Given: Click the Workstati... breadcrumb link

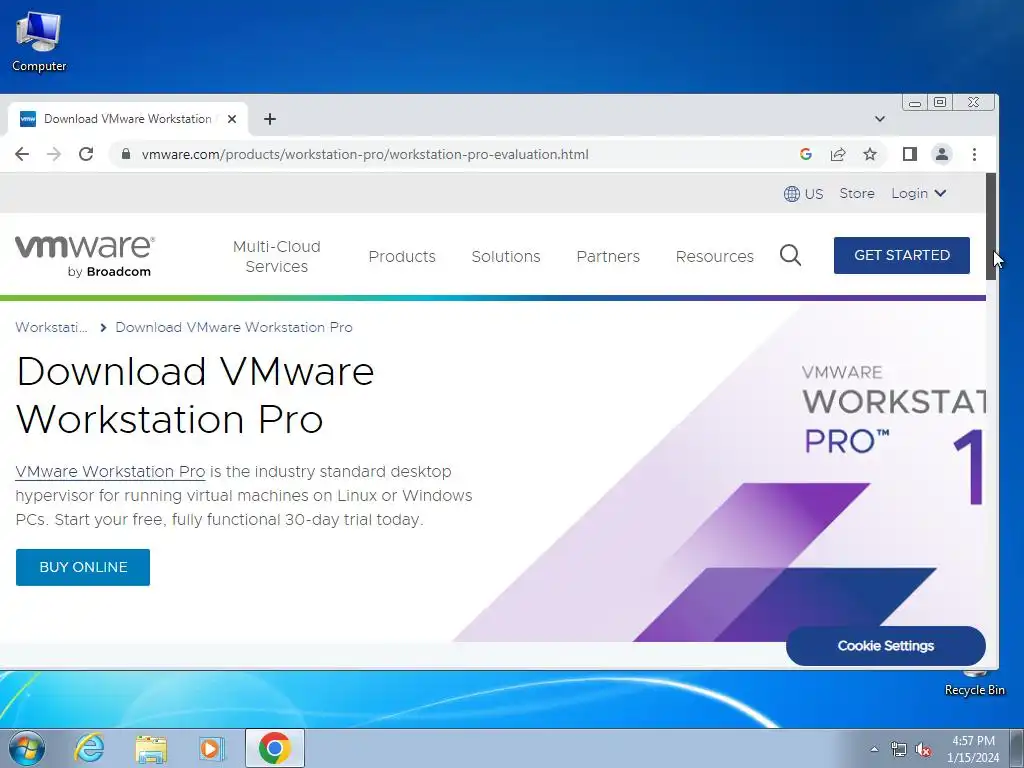Looking at the screenshot, I should (51, 327).
